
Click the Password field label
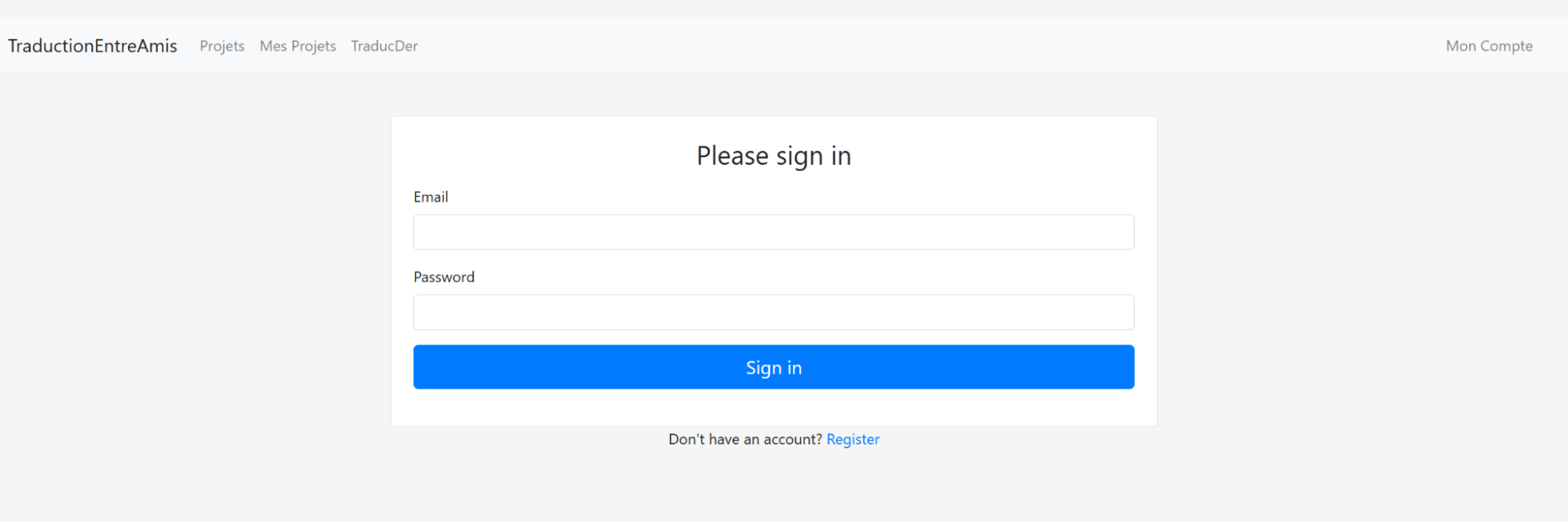pos(444,277)
